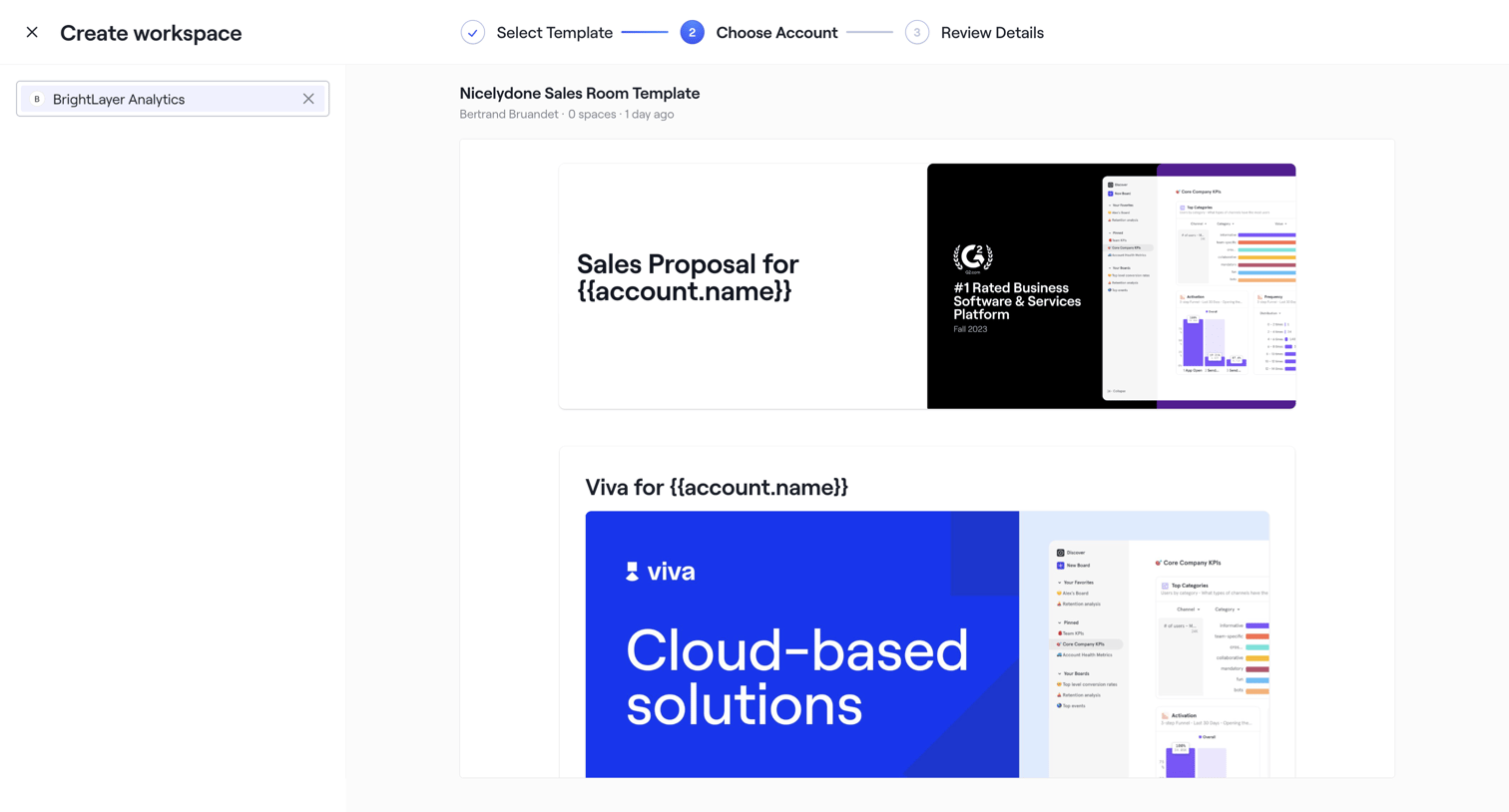
Task: Click the Select Template checkmark step icon
Action: point(473,33)
